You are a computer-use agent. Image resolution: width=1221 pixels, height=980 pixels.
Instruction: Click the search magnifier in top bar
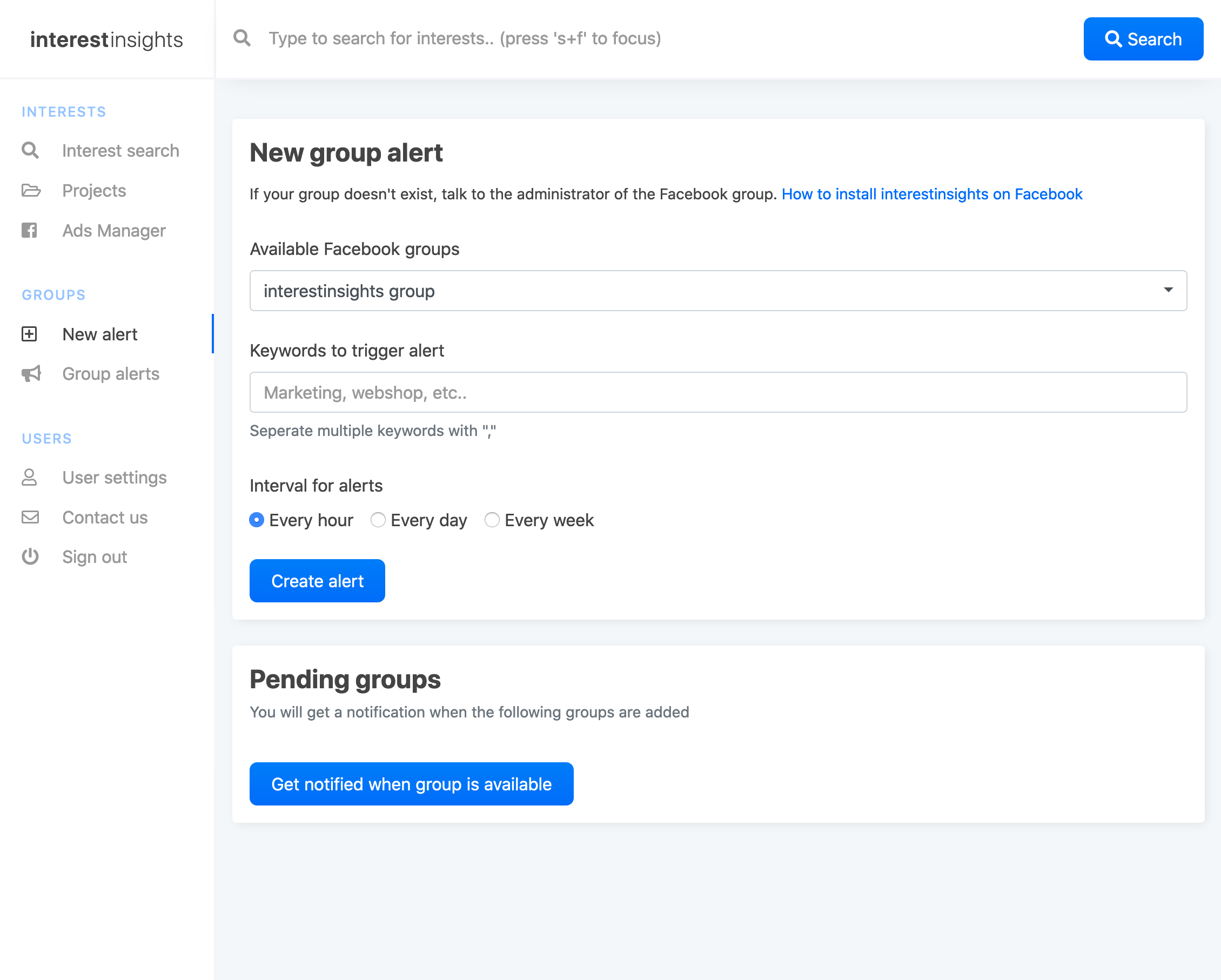point(242,38)
